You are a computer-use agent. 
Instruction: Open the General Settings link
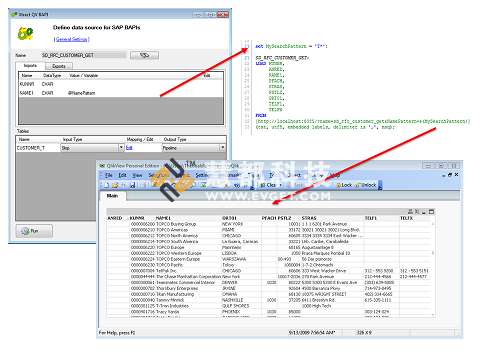[x=72, y=39]
